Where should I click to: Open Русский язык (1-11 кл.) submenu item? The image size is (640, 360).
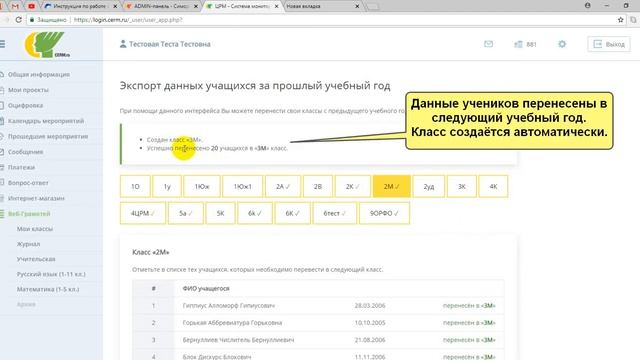tap(51, 274)
